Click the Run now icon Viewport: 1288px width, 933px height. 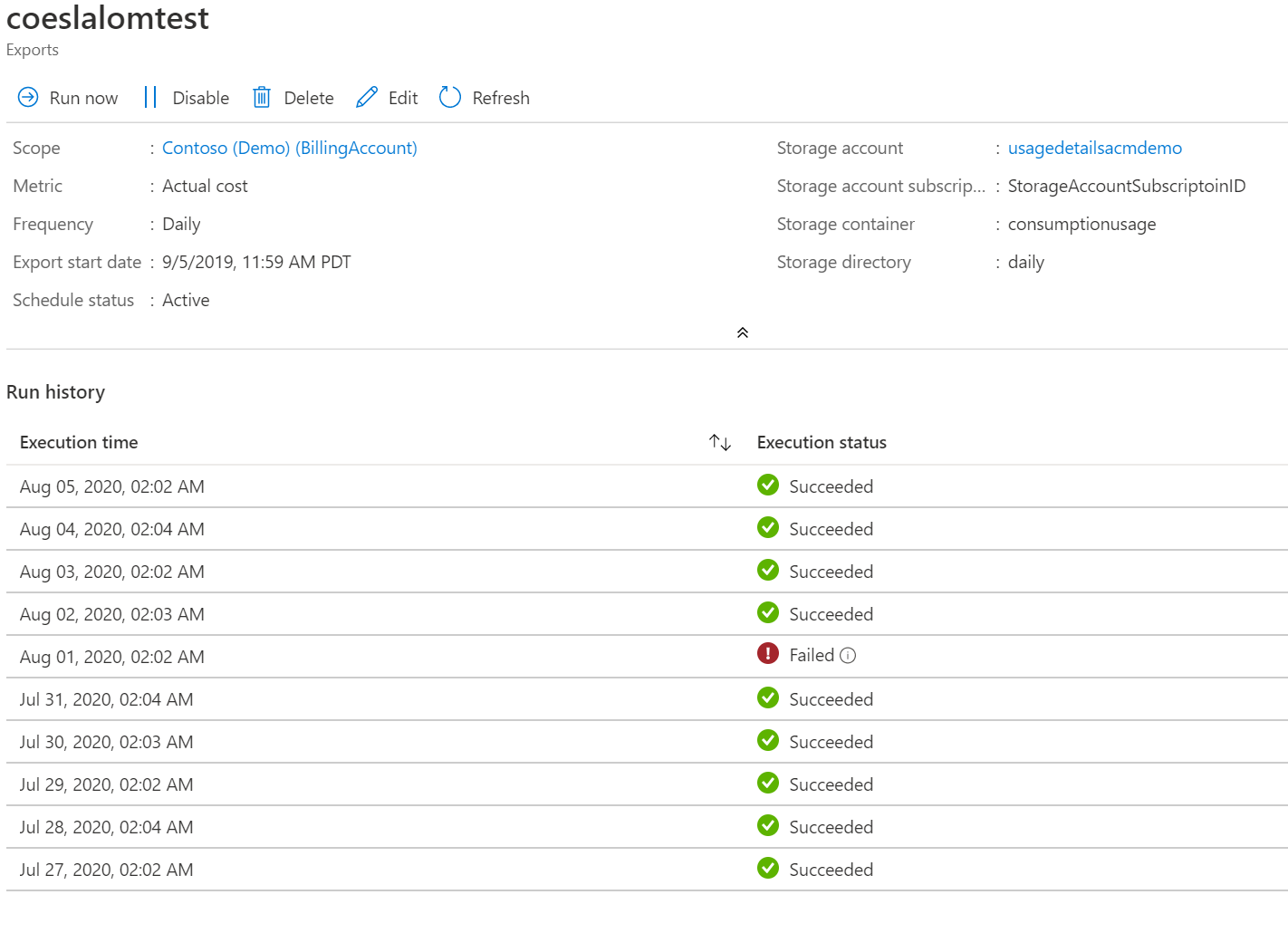27,97
